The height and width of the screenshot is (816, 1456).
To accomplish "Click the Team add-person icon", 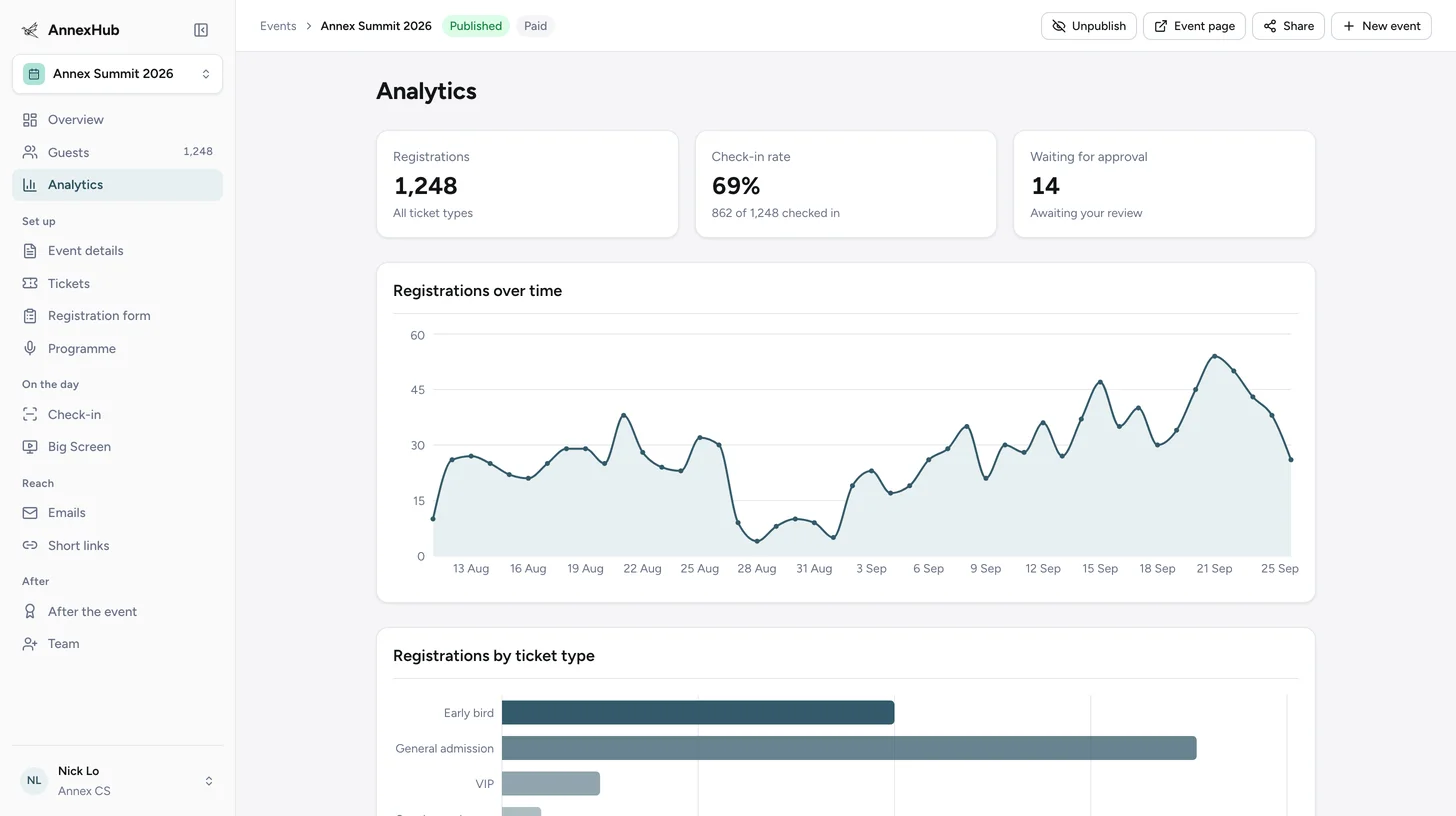I will [30, 644].
